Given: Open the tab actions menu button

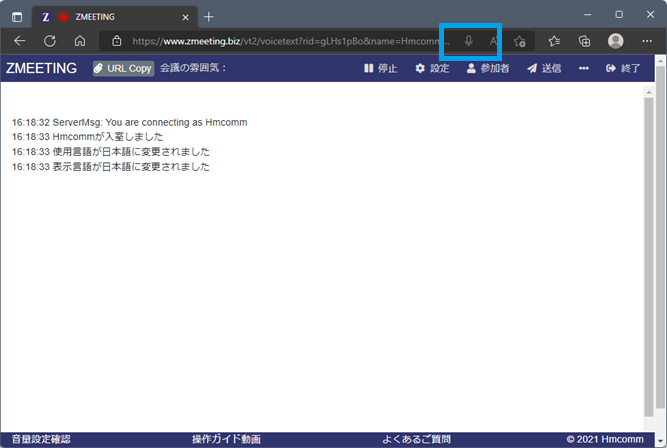Looking at the screenshot, I should [17, 16].
